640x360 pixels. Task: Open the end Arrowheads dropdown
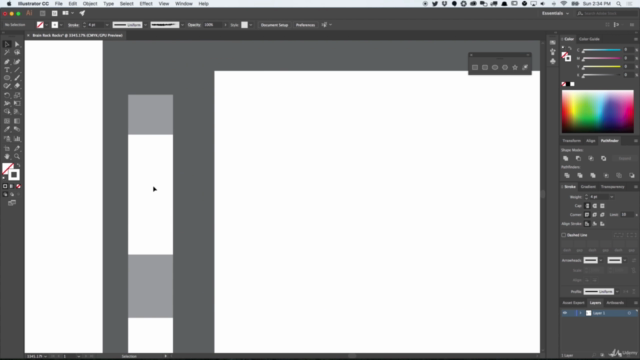click(x=625, y=260)
